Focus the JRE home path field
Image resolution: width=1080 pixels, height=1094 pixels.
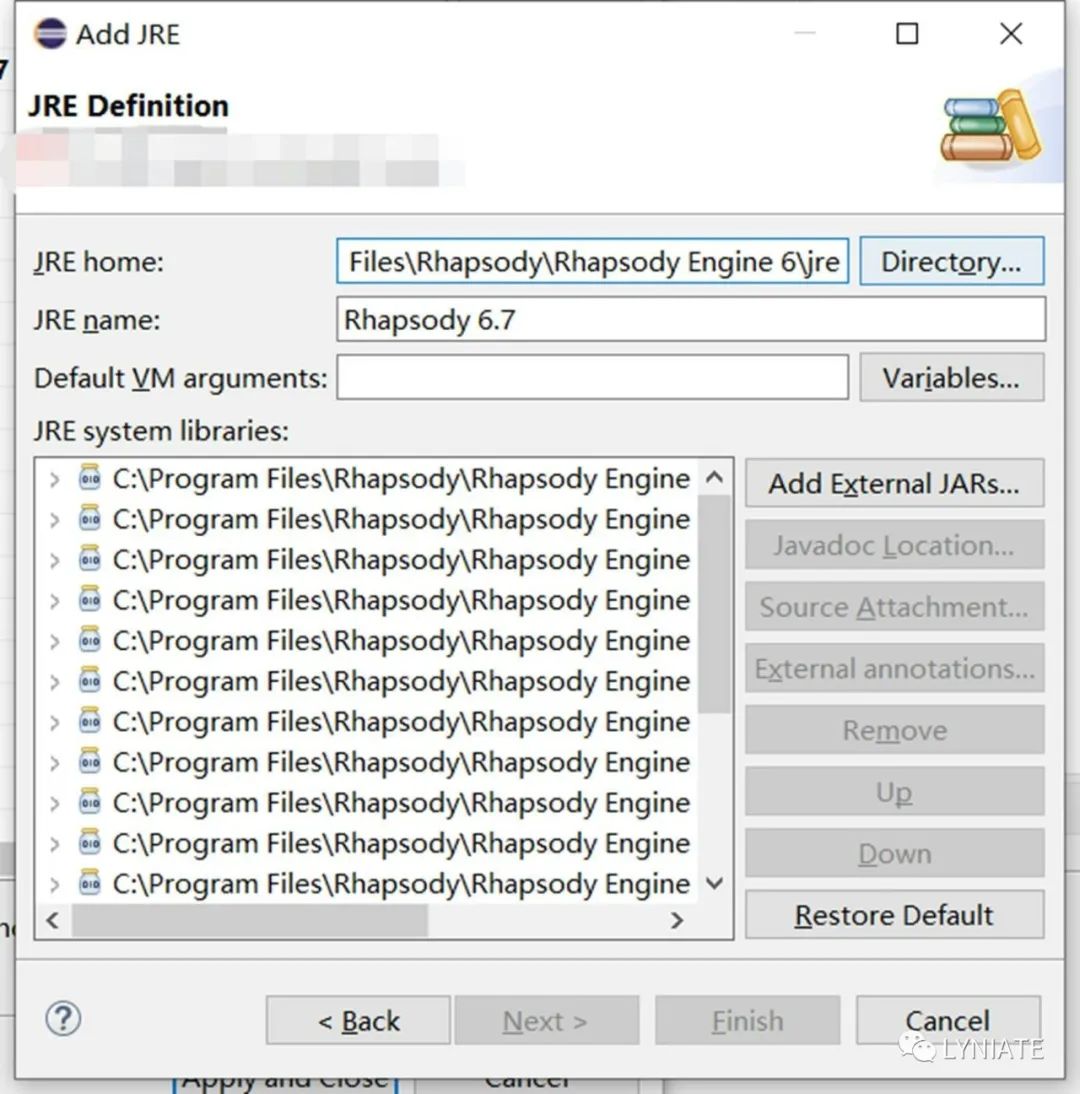click(592, 262)
